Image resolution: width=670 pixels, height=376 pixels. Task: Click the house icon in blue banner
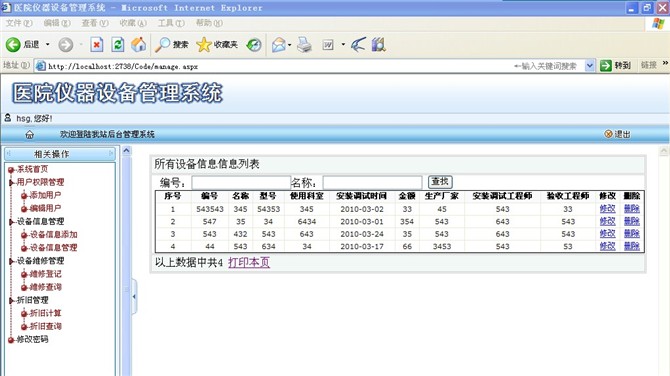pyautogui.click(x=29, y=135)
